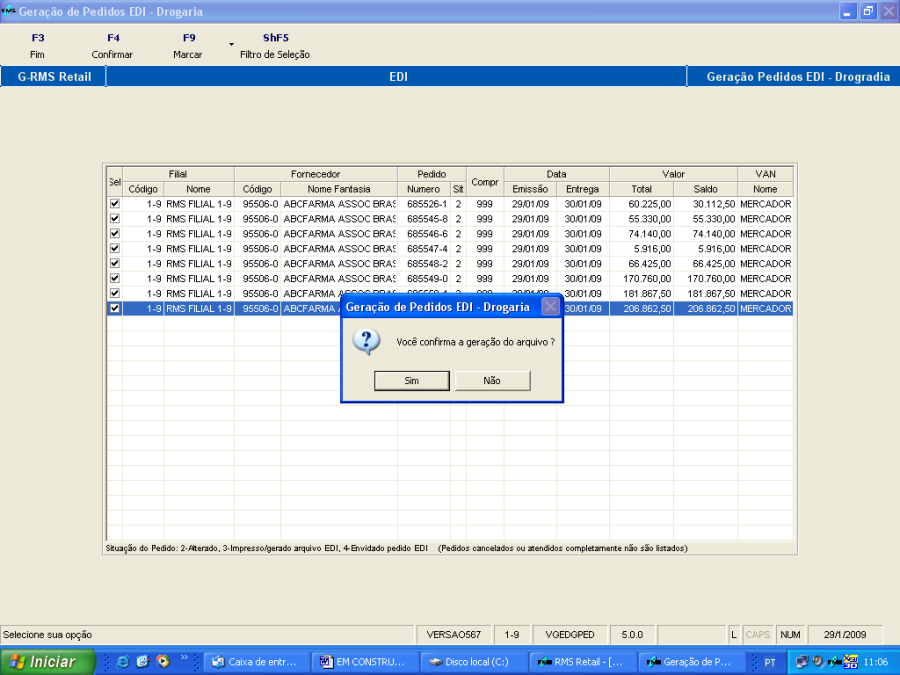Click the Numero column header
This screenshot has width=900, height=675.
[x=424, y=189]
